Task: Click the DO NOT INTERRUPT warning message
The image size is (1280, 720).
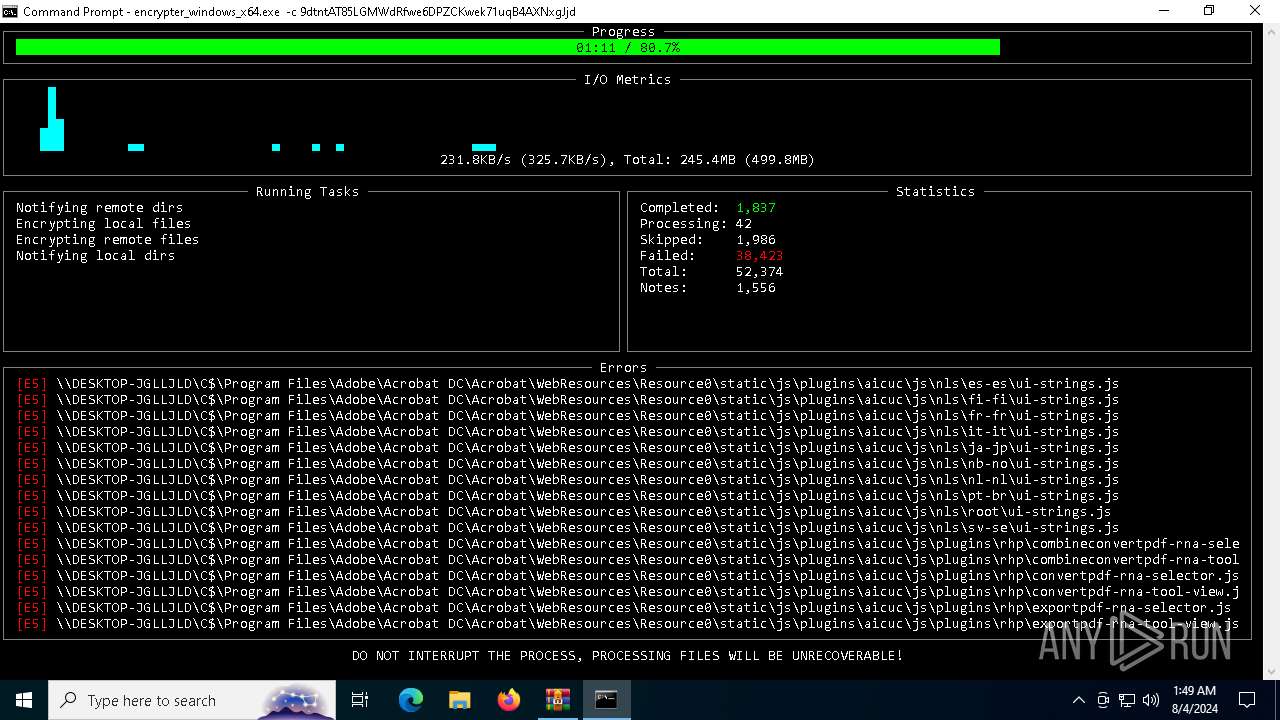Action: tap(628, 655)
